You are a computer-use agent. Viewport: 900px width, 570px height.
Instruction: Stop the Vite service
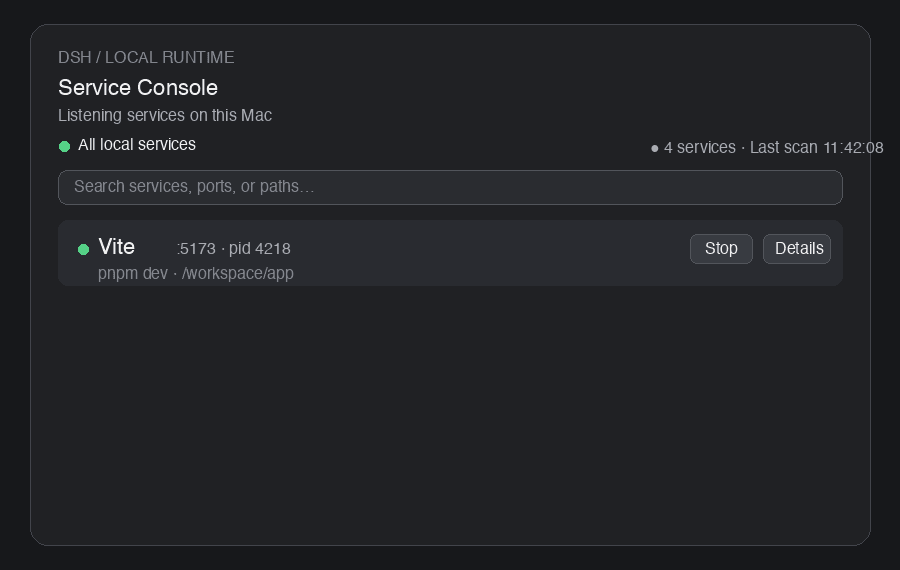click(721, 249)
